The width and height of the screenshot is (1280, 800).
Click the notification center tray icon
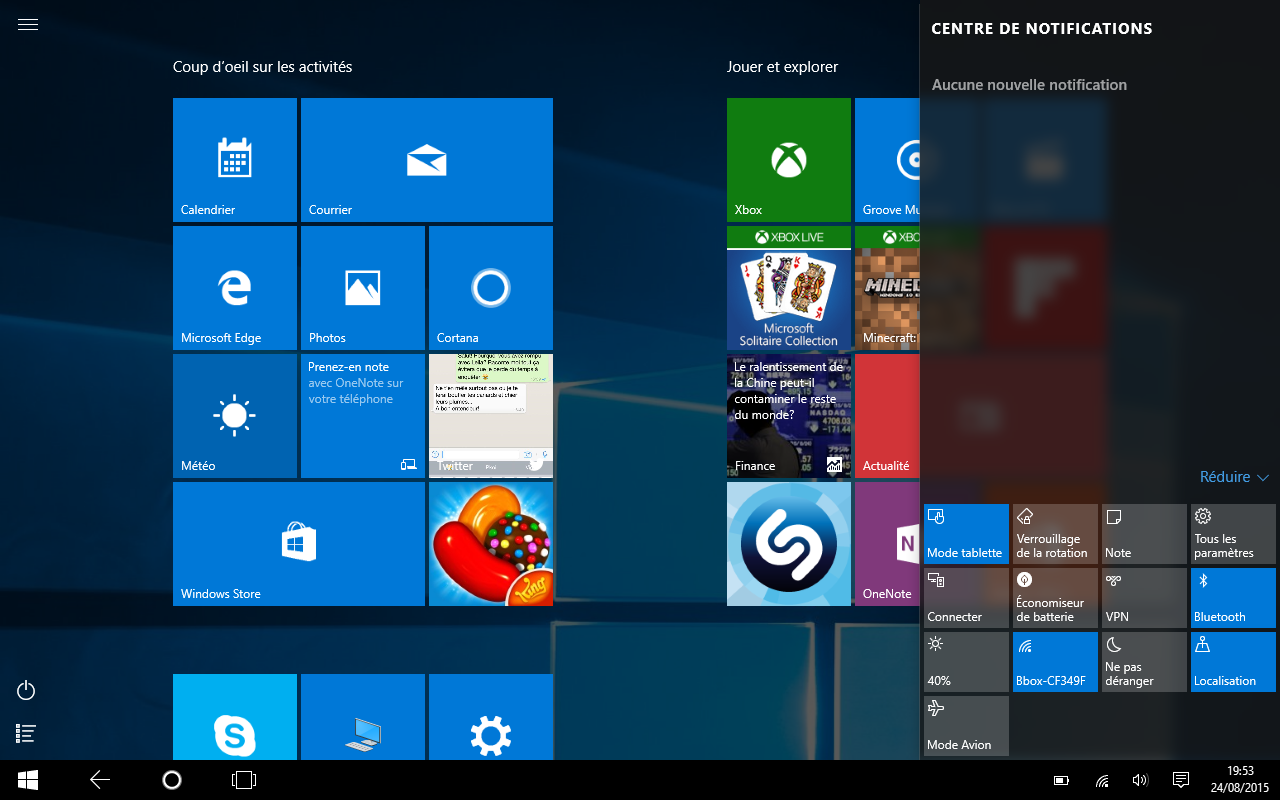[x=1180, y=780]
